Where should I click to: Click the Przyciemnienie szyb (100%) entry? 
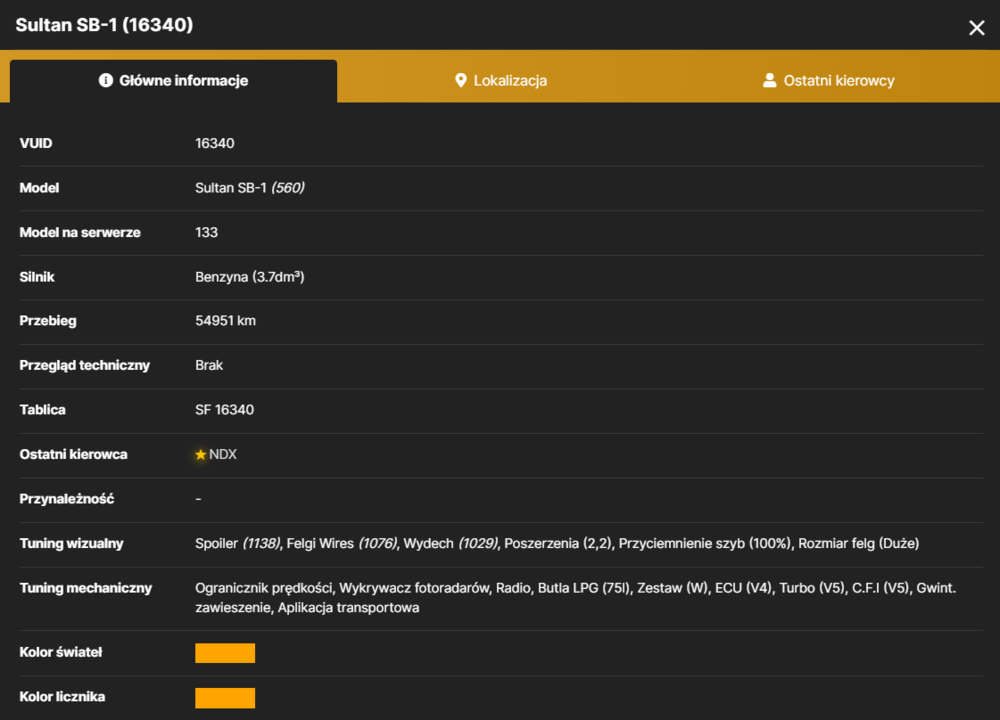(x=705, y=543)
